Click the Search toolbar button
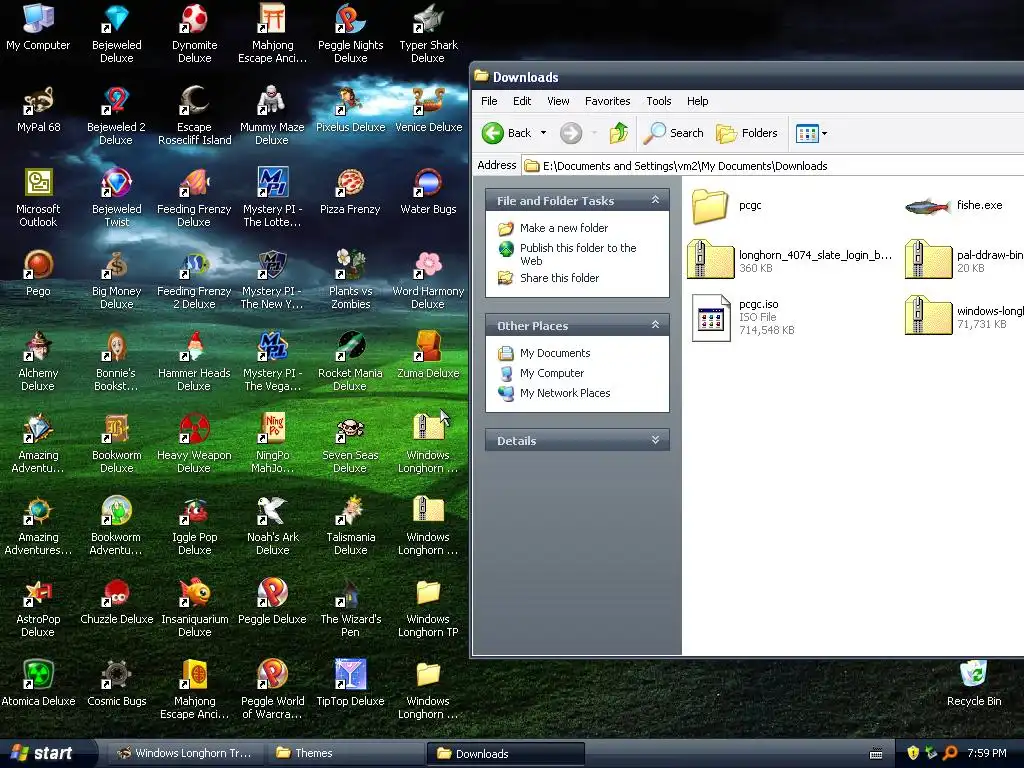The width and height of the screenshot is (1024, 768). [673, 133]
